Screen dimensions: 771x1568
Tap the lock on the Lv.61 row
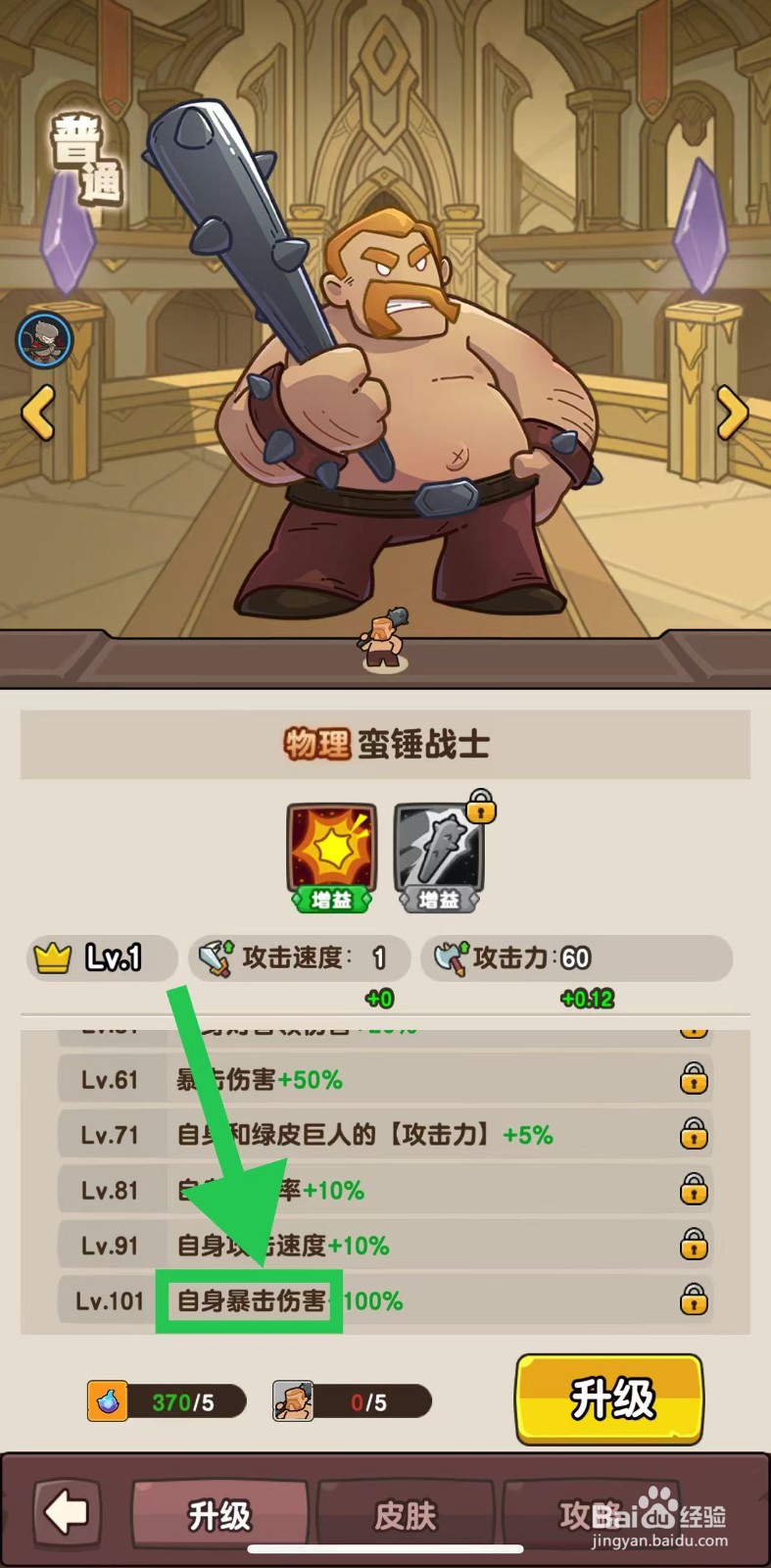pos(694,1079)
